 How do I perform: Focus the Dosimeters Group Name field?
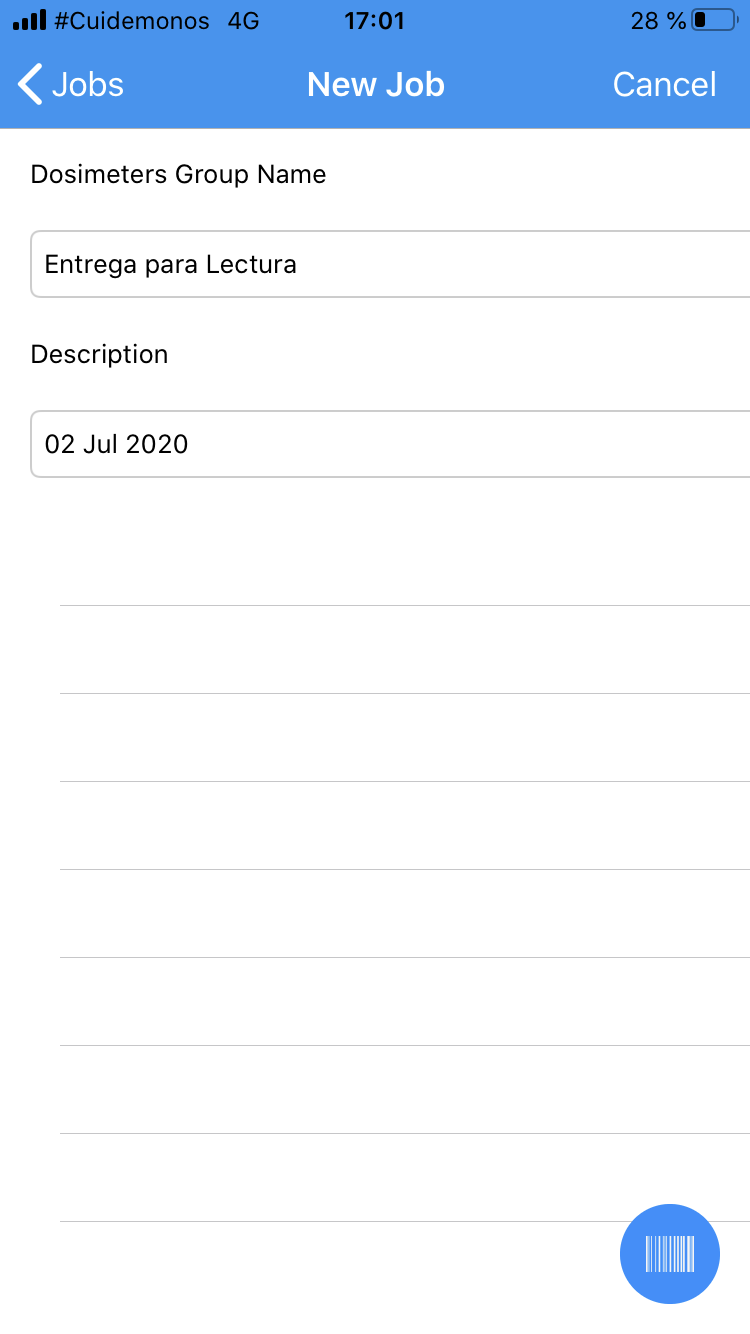click(x=390, y=264)
